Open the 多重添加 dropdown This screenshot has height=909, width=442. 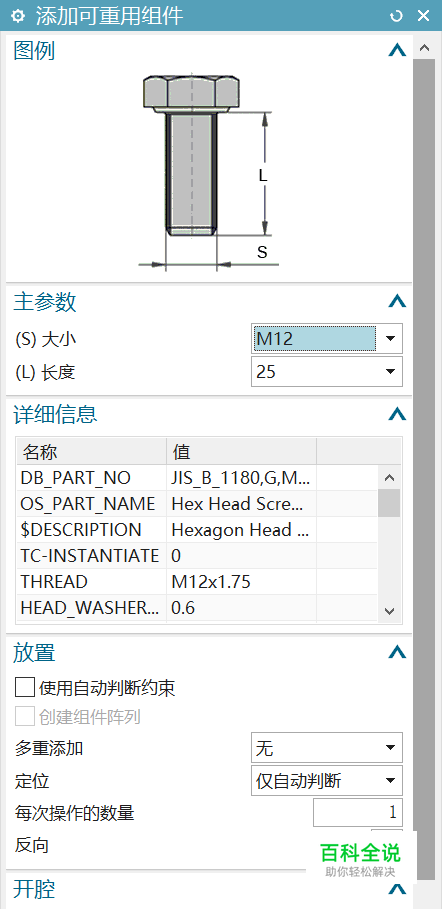(327, 748)
